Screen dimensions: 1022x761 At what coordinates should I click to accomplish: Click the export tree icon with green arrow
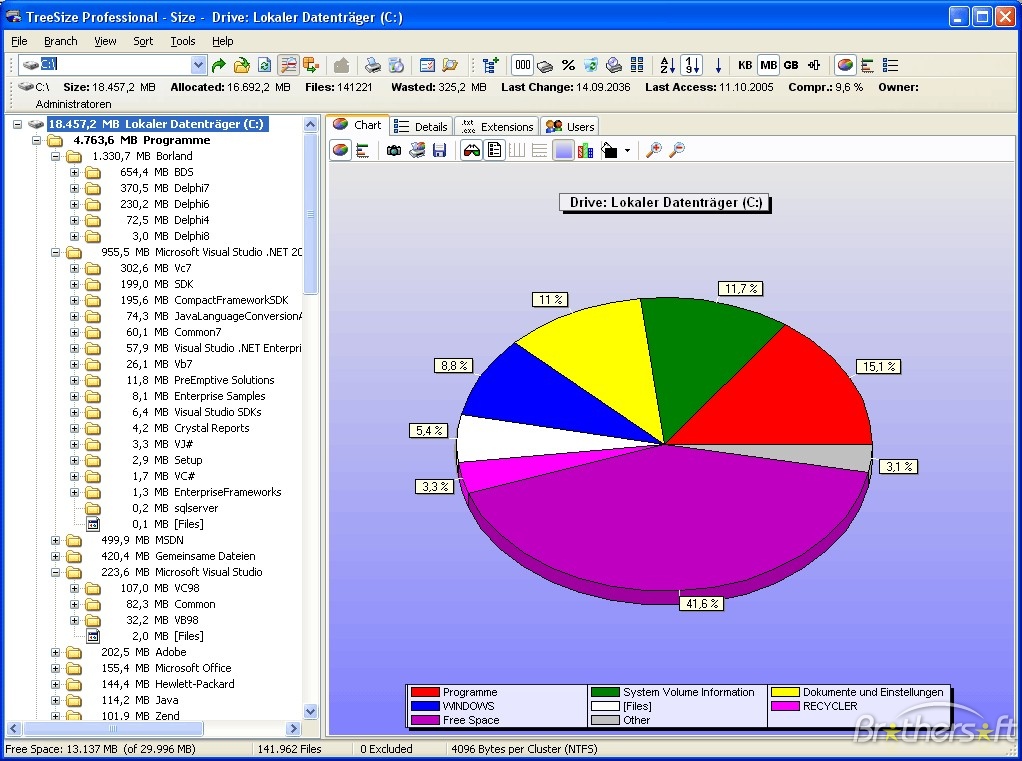pos(311,65)
